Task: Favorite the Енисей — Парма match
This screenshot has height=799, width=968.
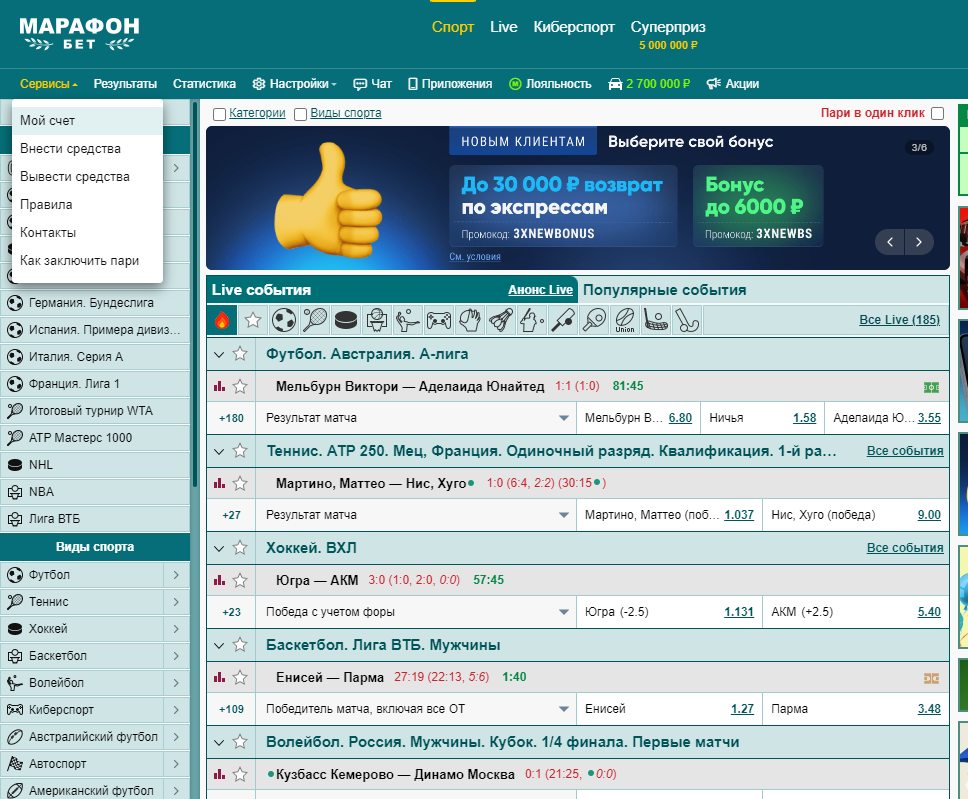Action: (x=240, y=677)
